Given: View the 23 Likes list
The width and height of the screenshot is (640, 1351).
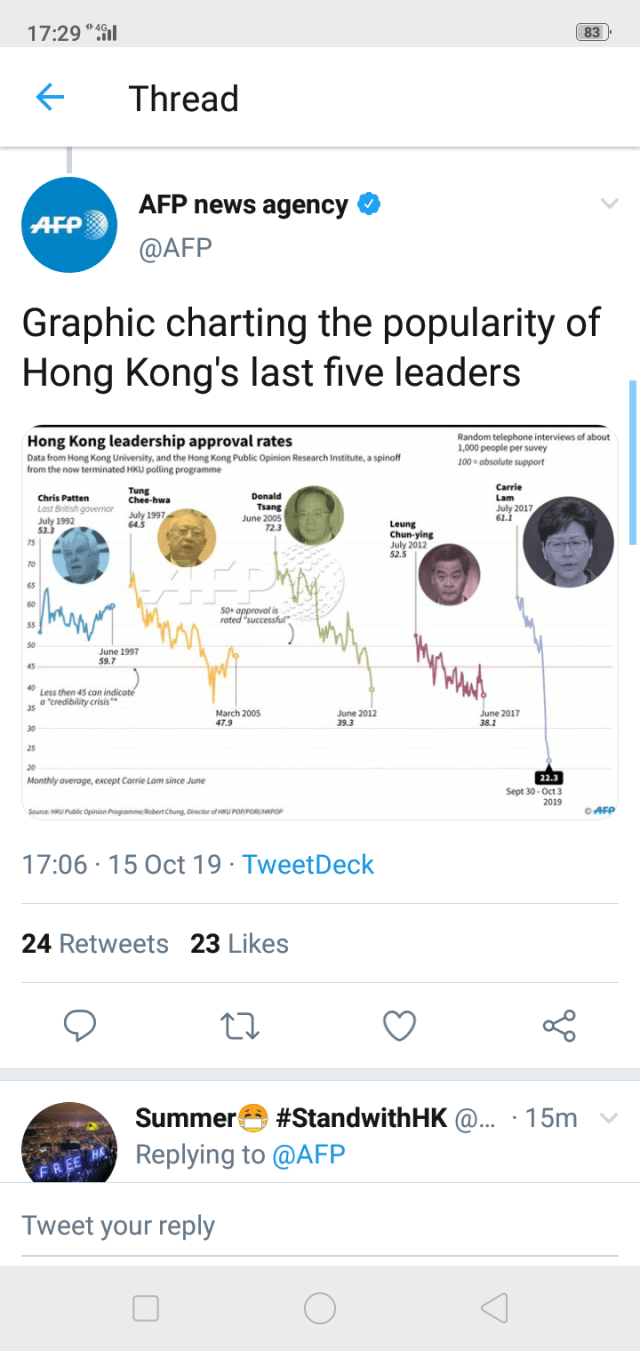Looking at the screenshot, I should [x=239, y=944].
